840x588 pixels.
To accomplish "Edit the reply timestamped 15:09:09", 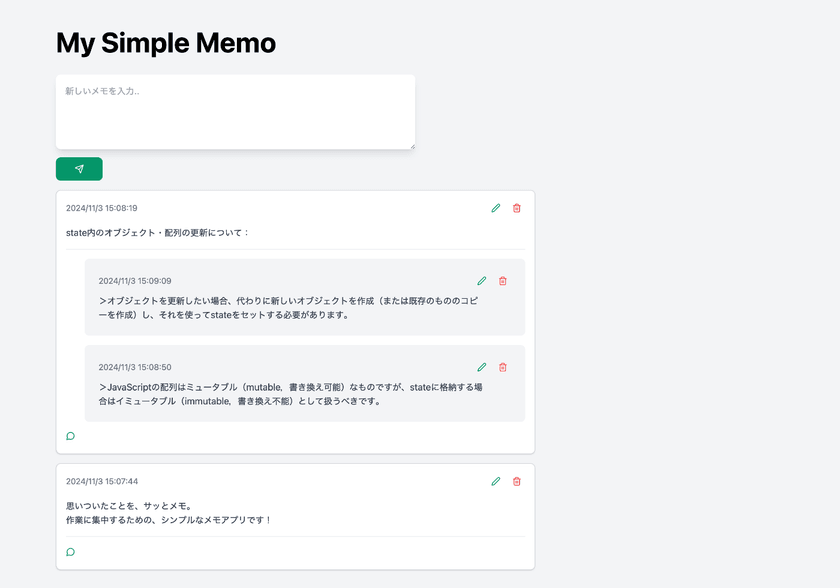I will [481, 281].
